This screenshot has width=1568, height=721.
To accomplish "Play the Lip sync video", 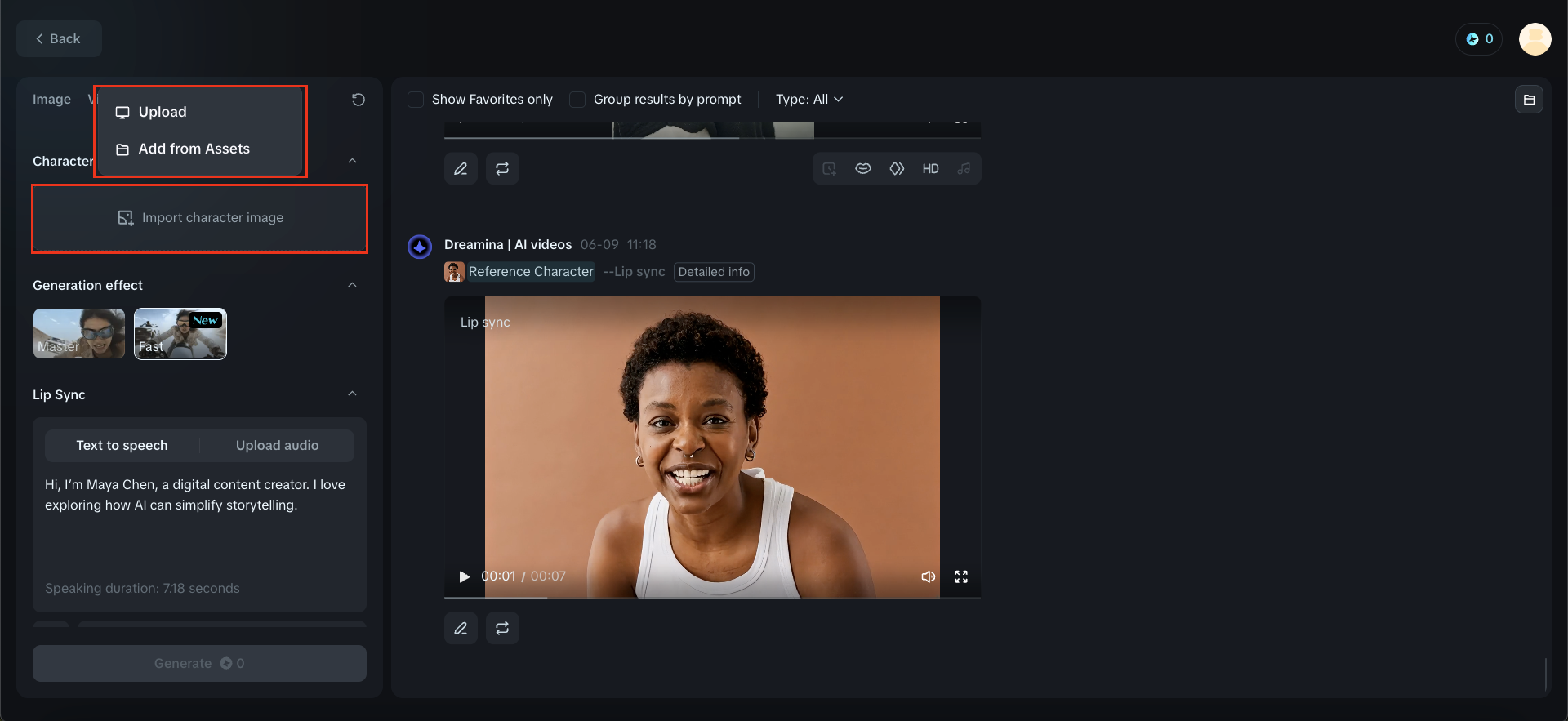I will pyautogui.click(x=465, y=576).
